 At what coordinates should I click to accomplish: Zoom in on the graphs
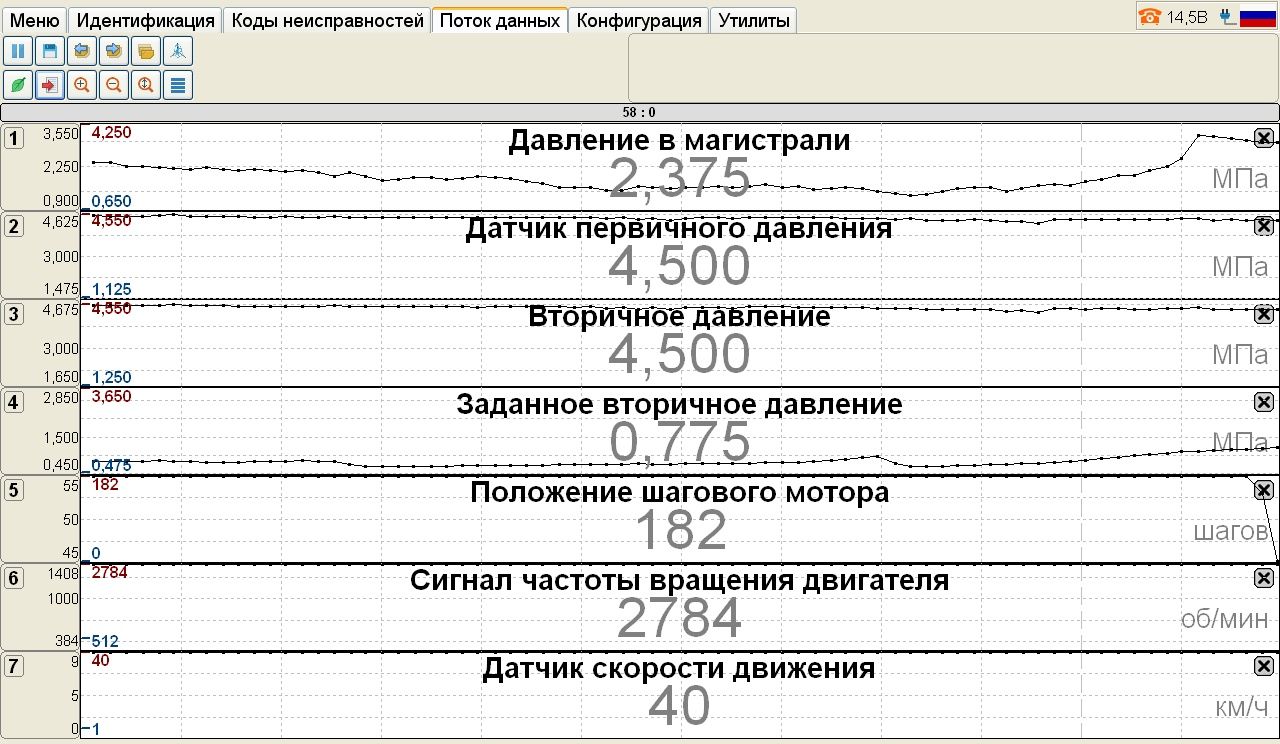[x=82, y=85]
